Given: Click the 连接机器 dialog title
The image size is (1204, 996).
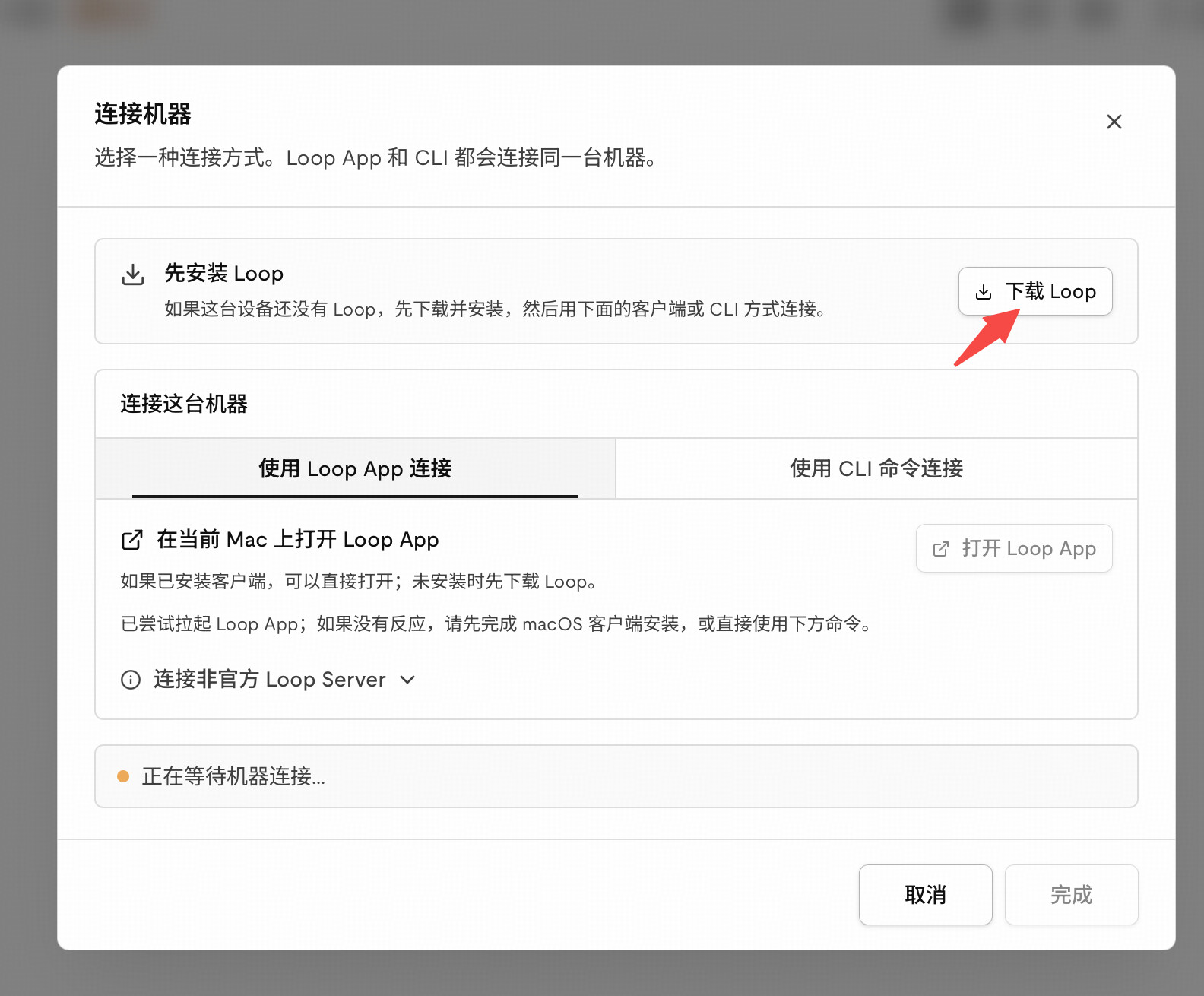Looking at the screenshot, I should 143,114.
